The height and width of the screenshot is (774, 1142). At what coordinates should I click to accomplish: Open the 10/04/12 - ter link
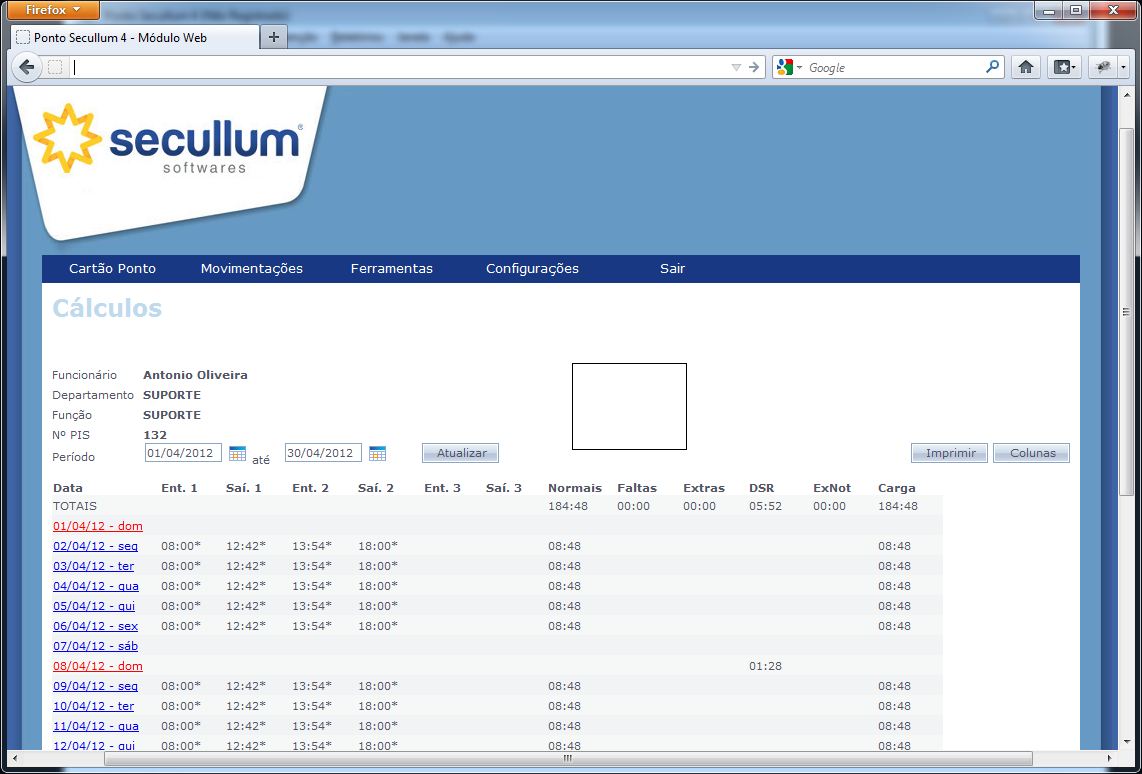click(x=93, y=706)
